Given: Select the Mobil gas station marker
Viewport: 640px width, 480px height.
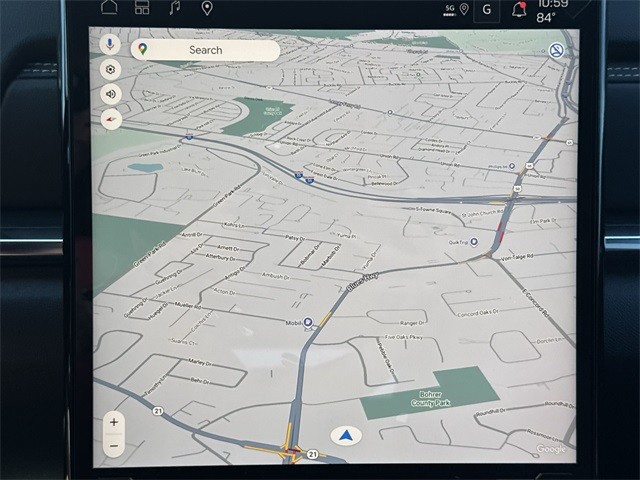Looking at the screenshot, I should (309, 321).
